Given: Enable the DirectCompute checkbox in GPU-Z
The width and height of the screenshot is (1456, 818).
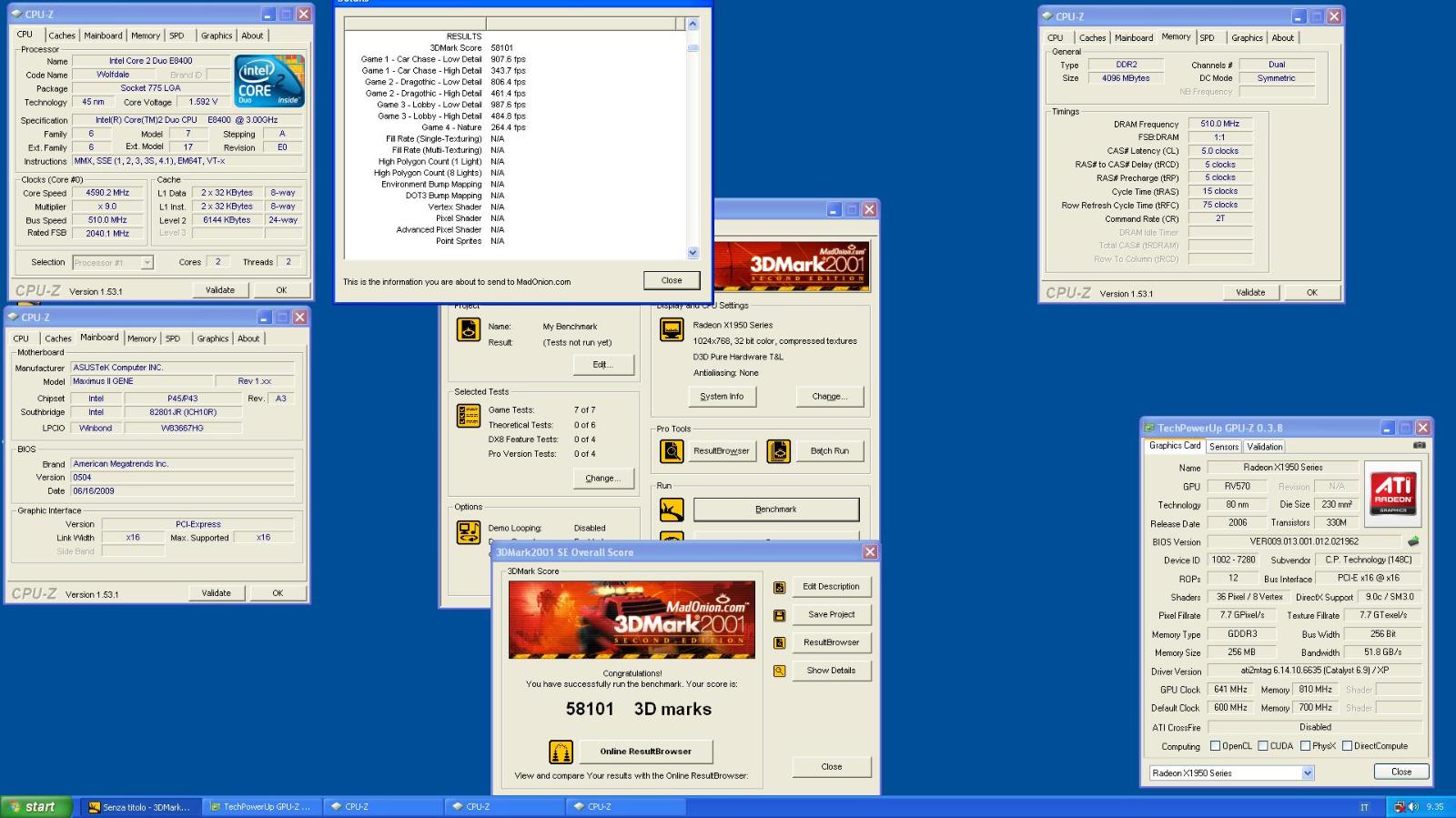Looking at the screenshot, I should 1347,746.
